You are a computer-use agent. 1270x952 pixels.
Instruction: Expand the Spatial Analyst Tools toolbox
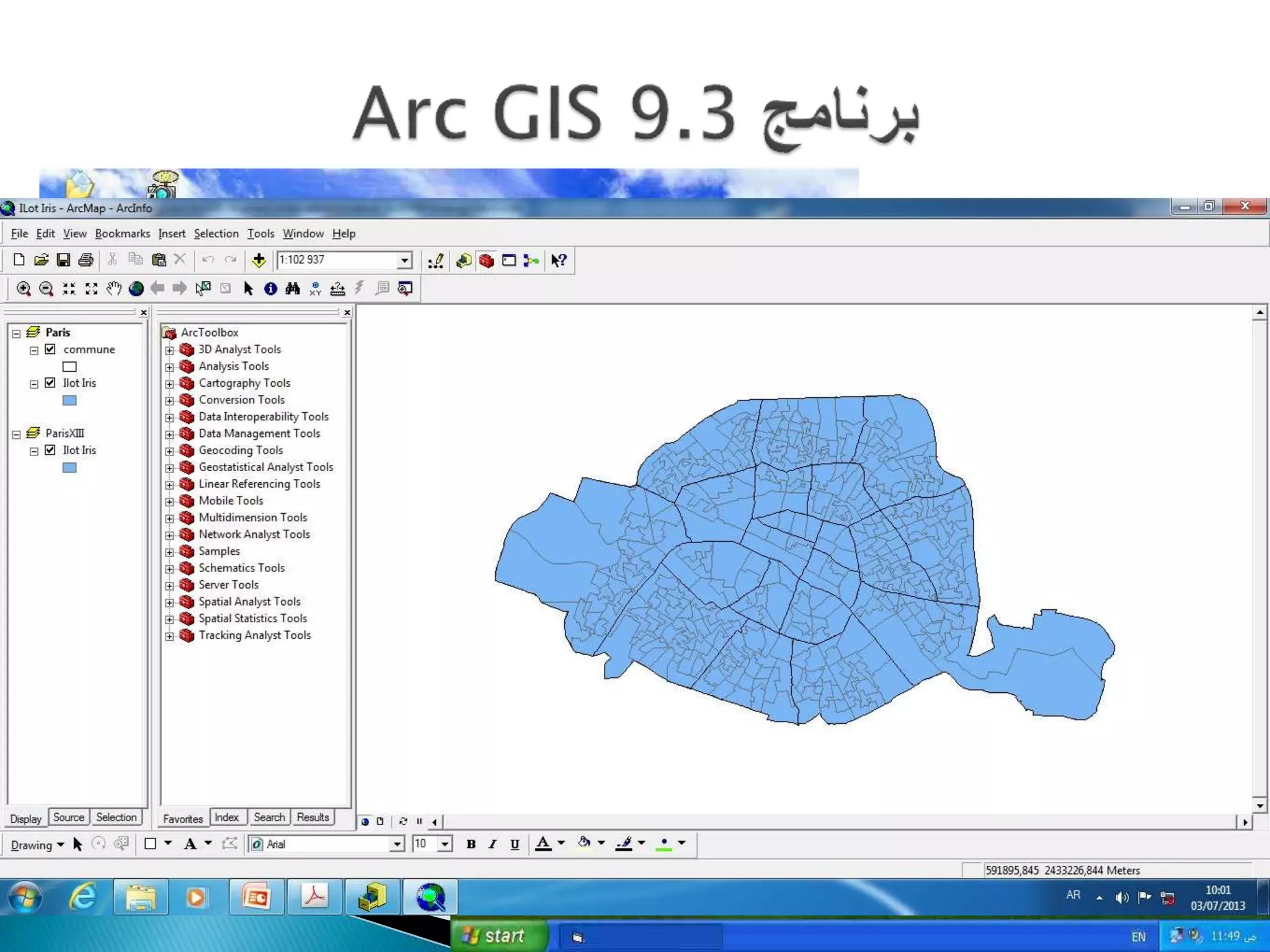coord(169,602)
